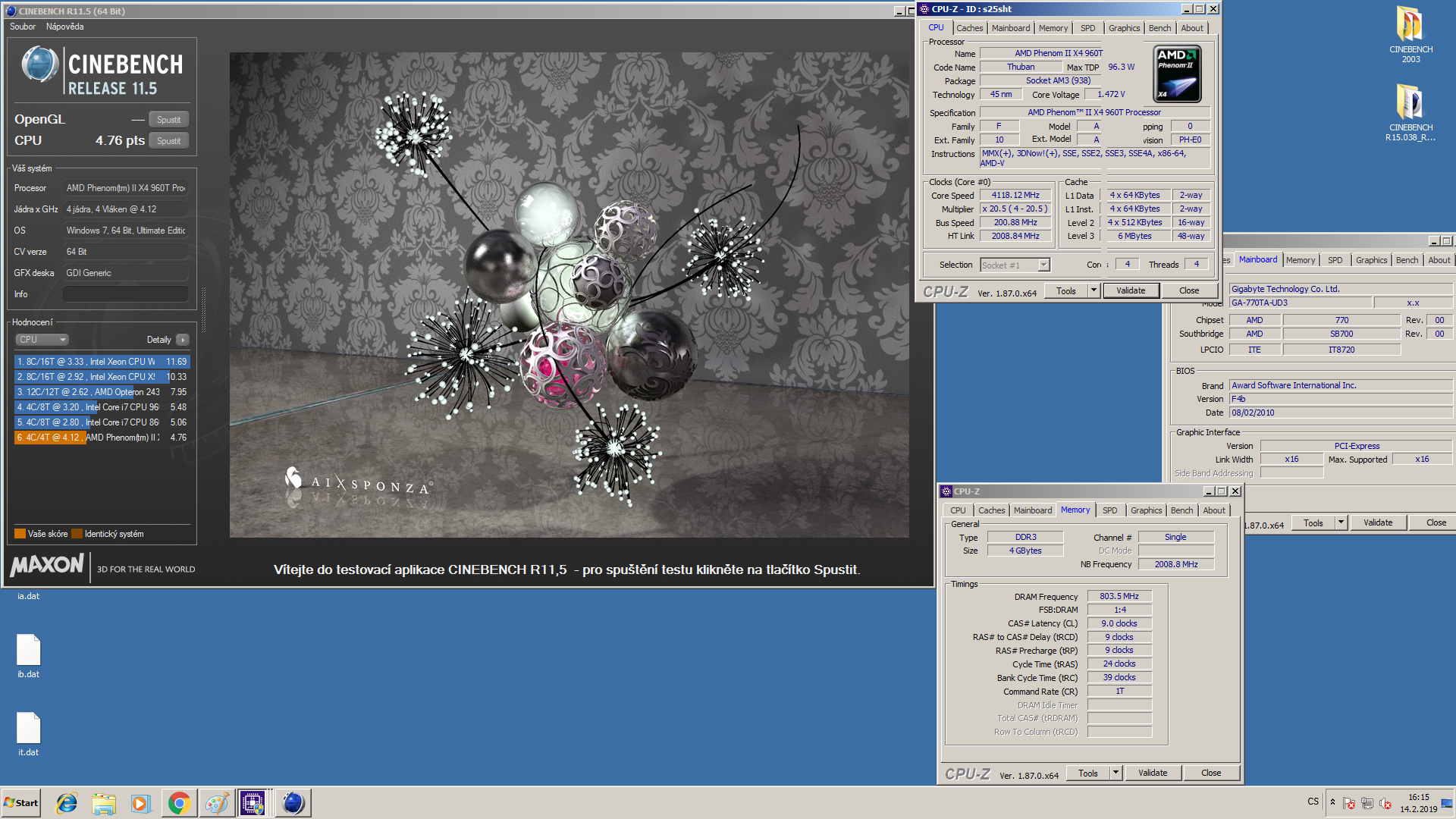Screen dimensions: 1456x819
Task: Open the CINEBENCH 2003 desktop folder
Action: click(x=1410, y=34)
